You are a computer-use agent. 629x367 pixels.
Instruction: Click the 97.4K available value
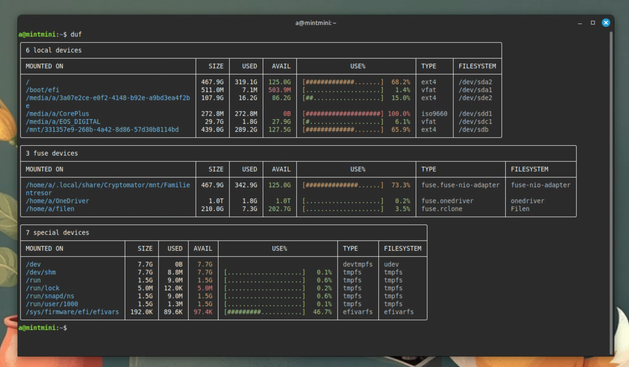pyautogui.click(x=203, y=312)
